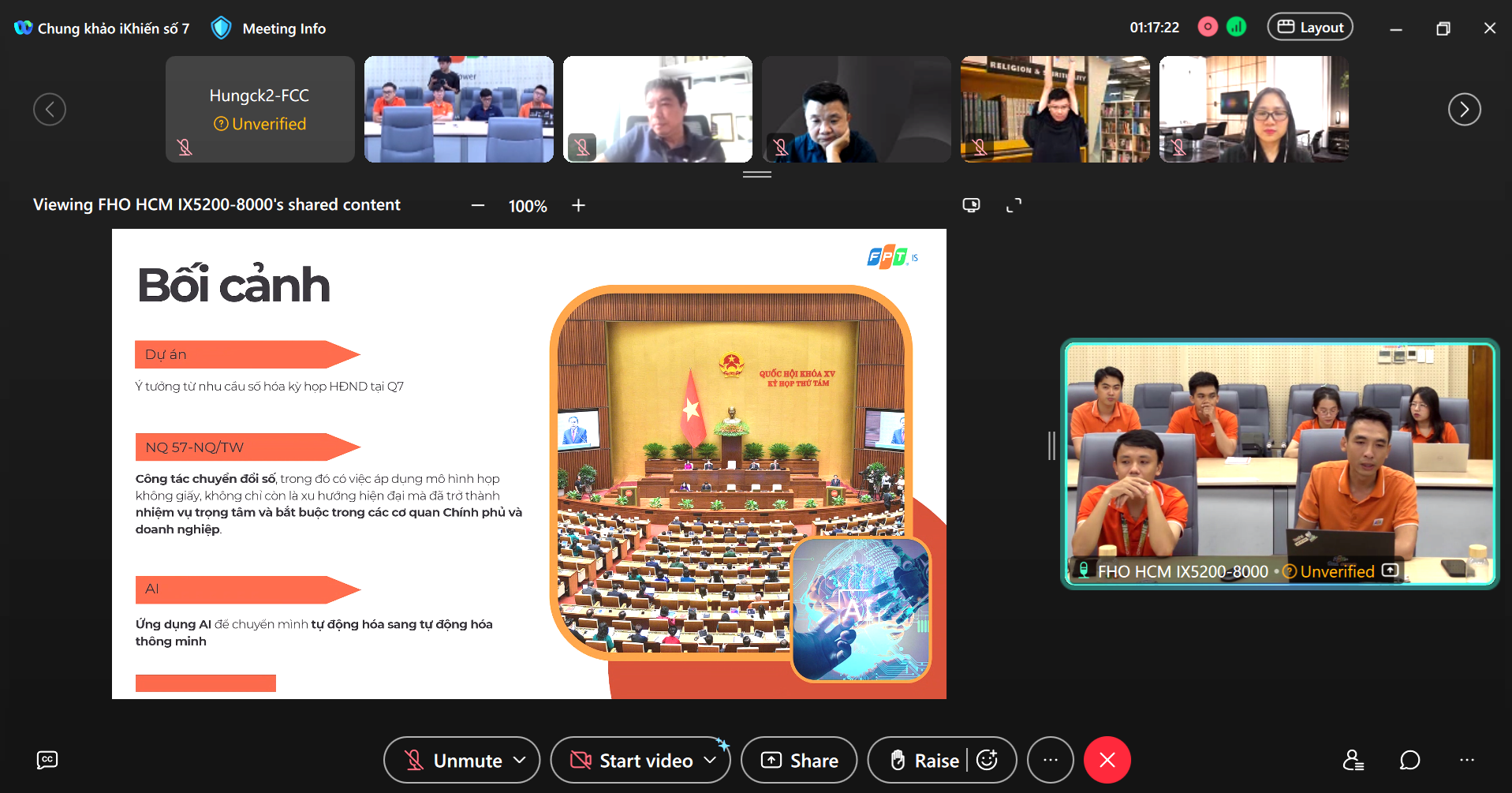1512x793 pixels.
Task: Open the participants panel icon
Action: [x=1353, y=760]
